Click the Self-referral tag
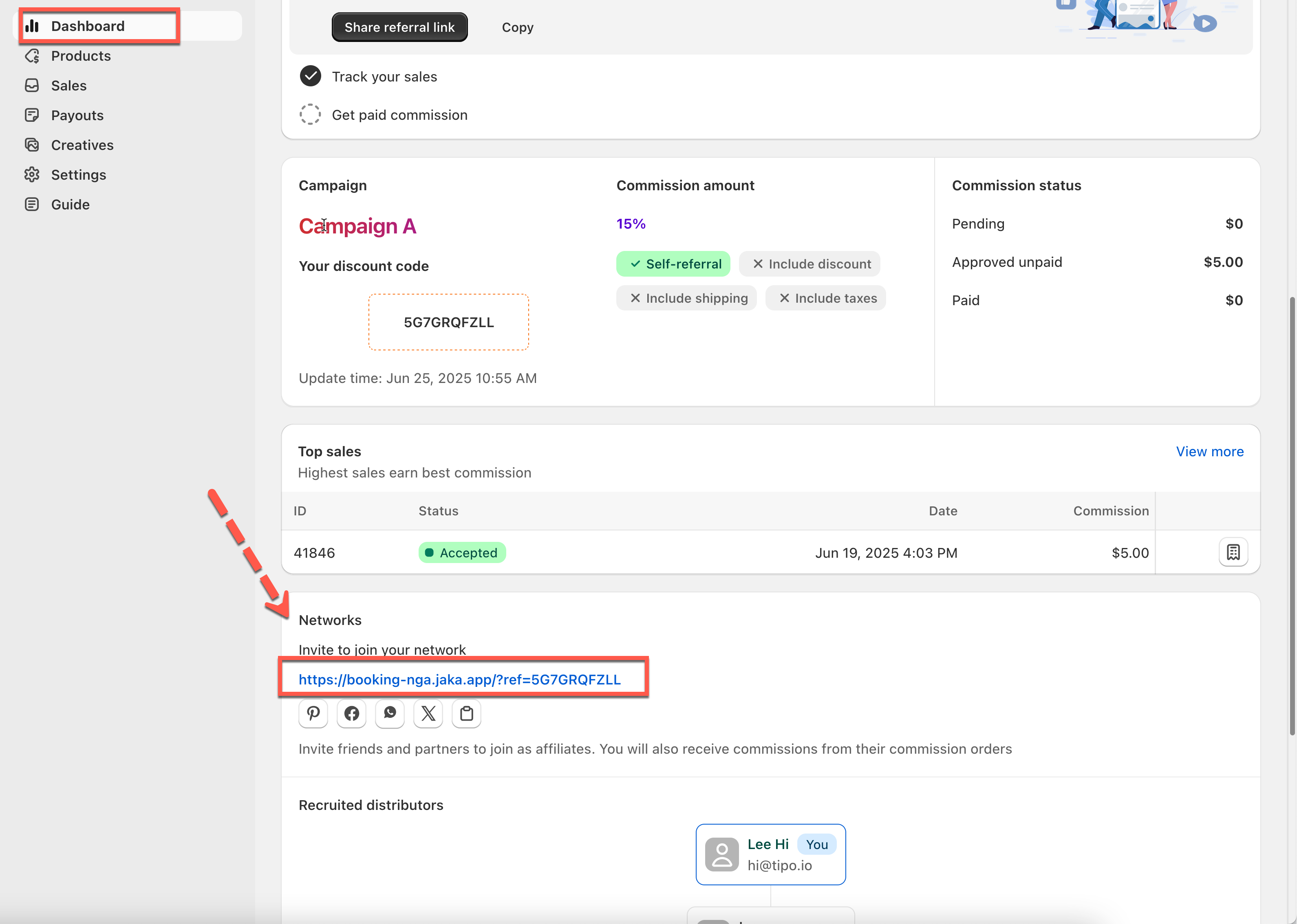This screenshot has height=924, width=1297. click(x=673, y=264)
